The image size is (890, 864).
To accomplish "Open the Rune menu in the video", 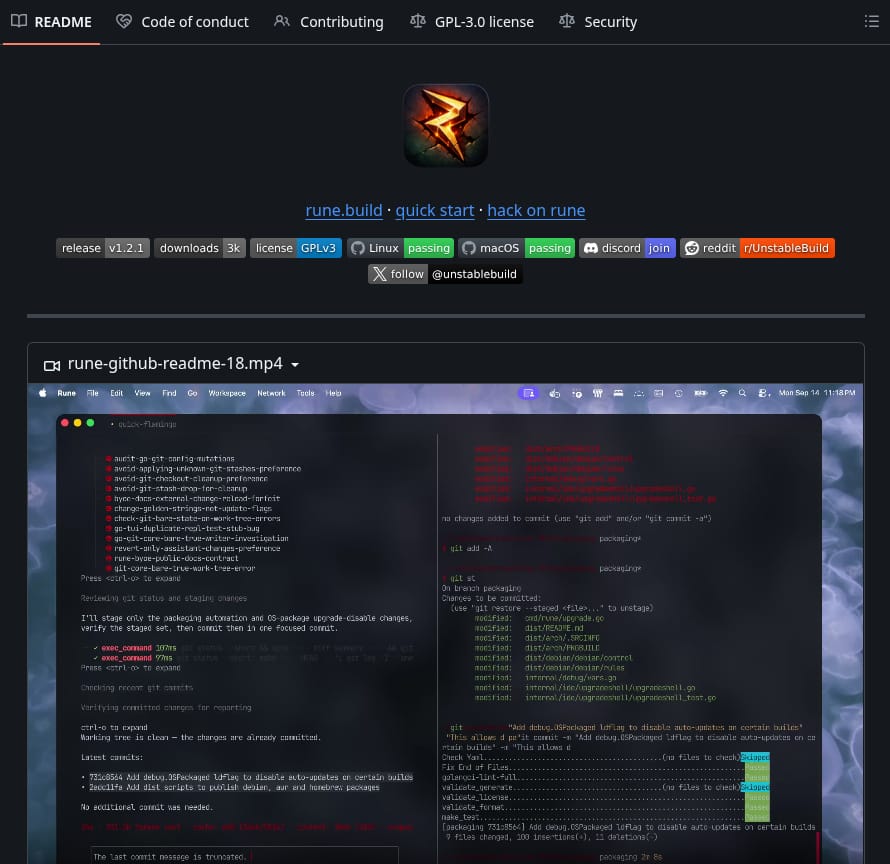I will pos(66,393).
